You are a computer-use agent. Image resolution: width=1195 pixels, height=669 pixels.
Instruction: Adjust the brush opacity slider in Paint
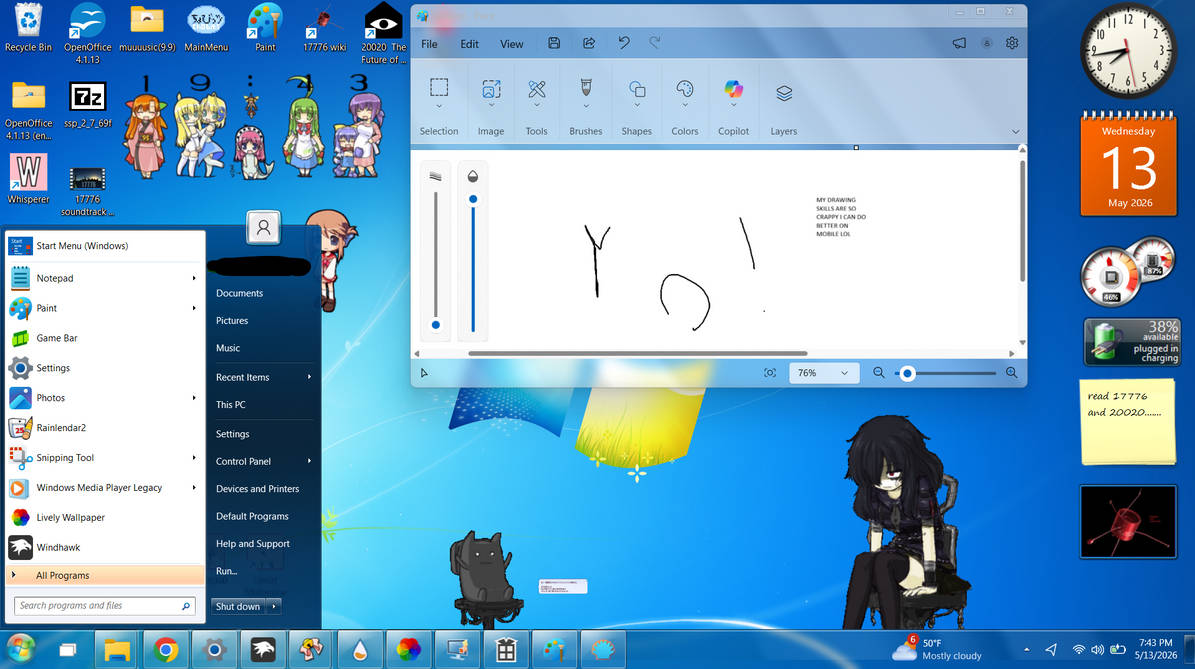pyautogui.click(x=473, y=200)
